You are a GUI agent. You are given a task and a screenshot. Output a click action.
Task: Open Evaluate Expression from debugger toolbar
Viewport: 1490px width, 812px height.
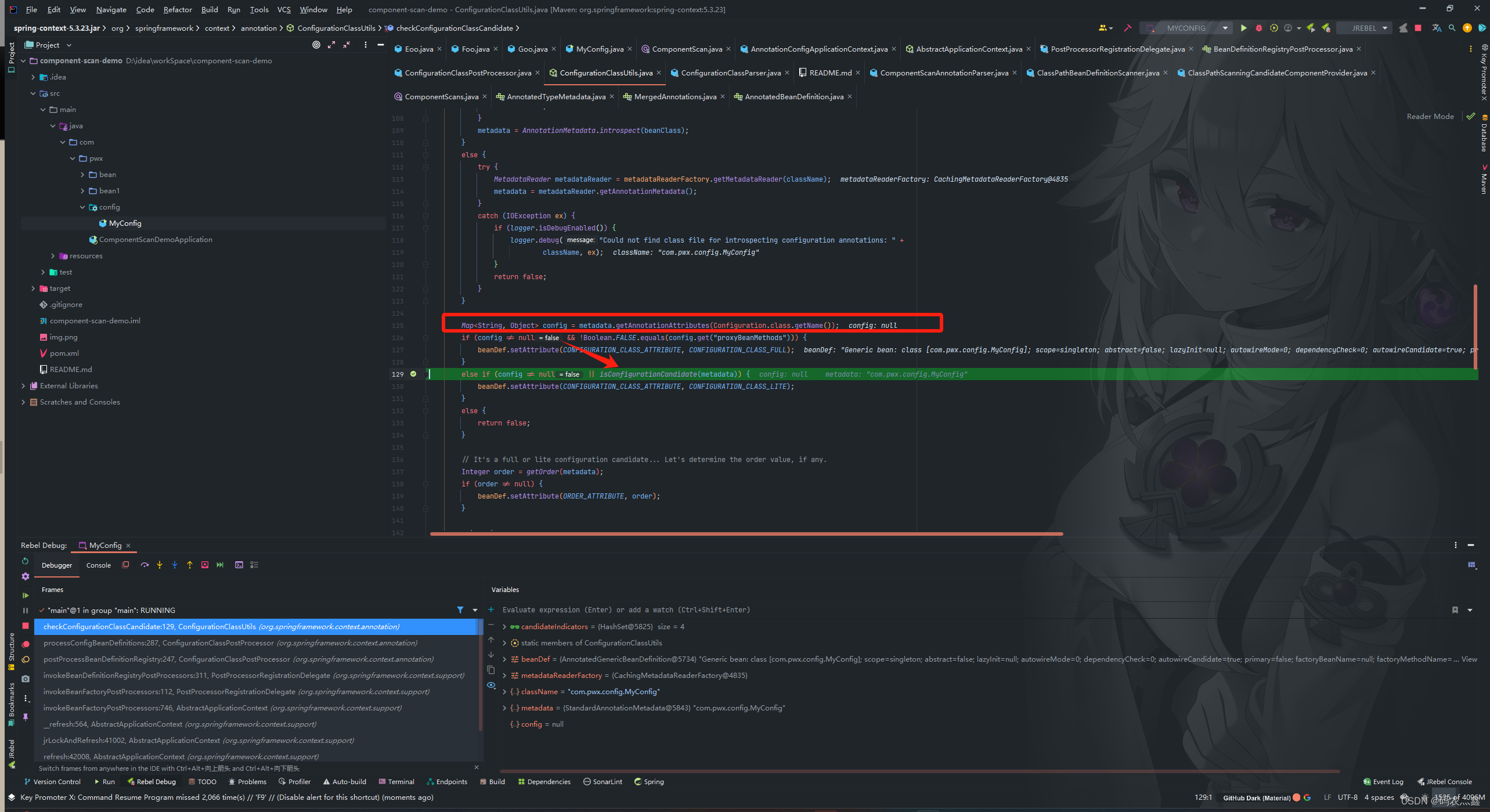(239, 565)
